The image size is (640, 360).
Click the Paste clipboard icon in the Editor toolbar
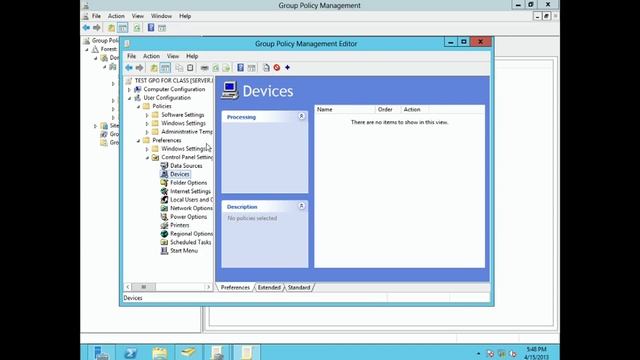point(190,68)
